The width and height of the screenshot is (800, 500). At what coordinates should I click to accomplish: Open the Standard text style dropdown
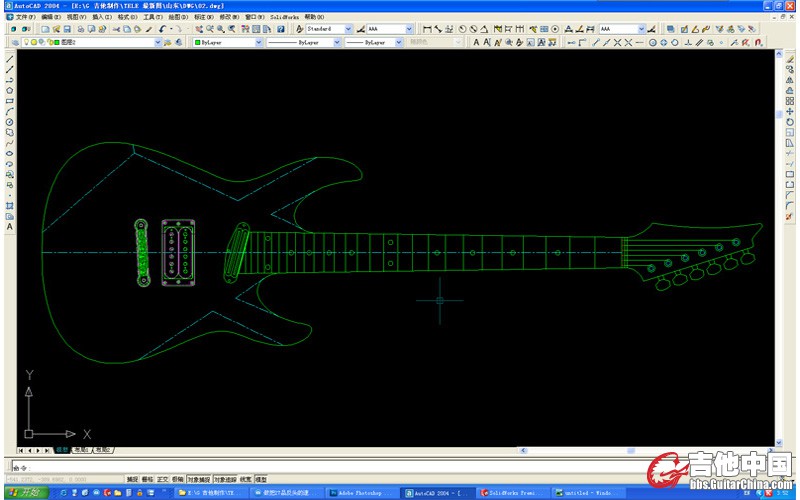coord(349,30)
